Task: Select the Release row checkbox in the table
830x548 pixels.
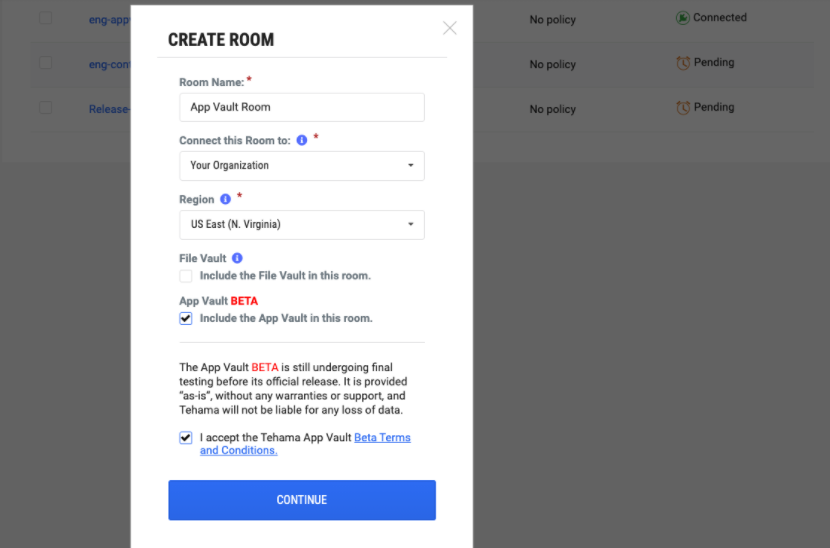Action: click(x=46, y=107)
